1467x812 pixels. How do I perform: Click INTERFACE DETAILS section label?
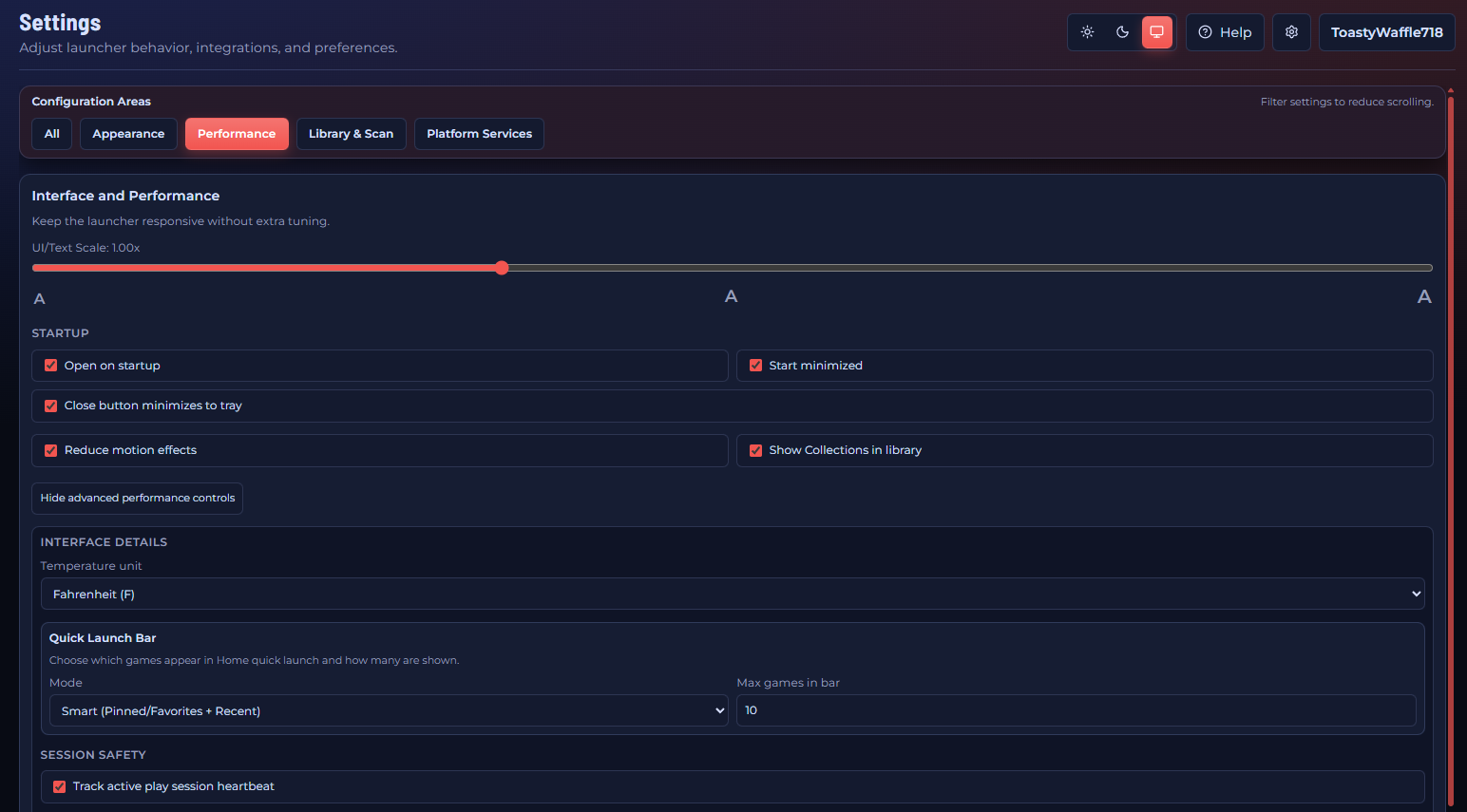[x=104, y=542]
